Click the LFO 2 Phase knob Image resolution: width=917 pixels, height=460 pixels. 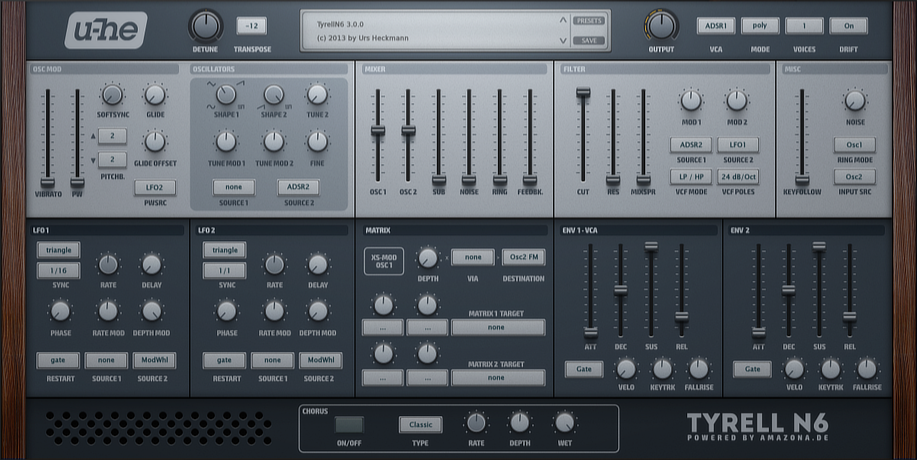click(x=226, y=311)
